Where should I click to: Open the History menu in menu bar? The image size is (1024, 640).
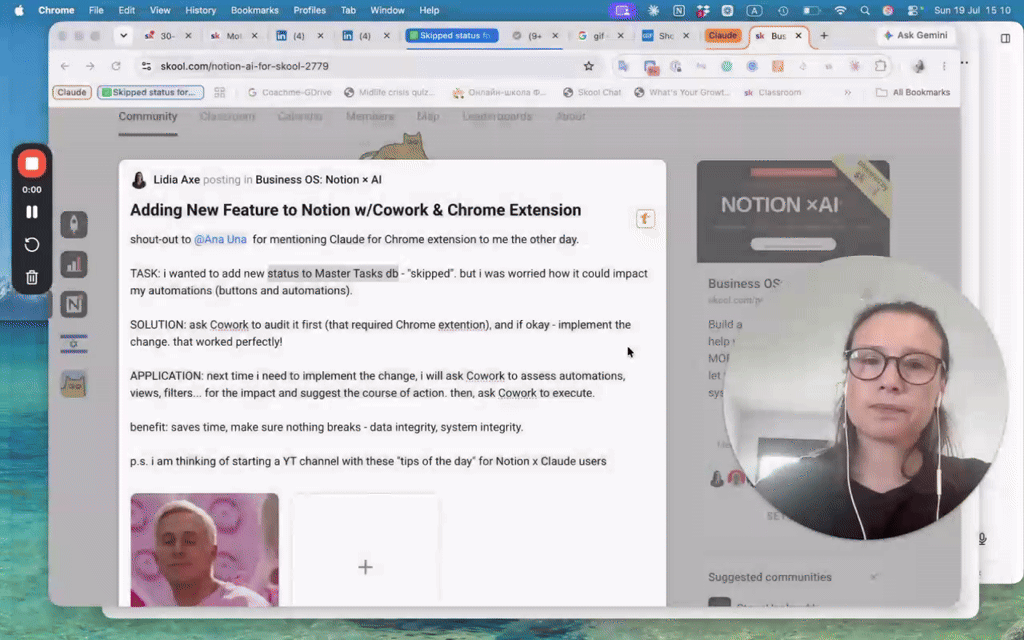click(x=200, y=10)
